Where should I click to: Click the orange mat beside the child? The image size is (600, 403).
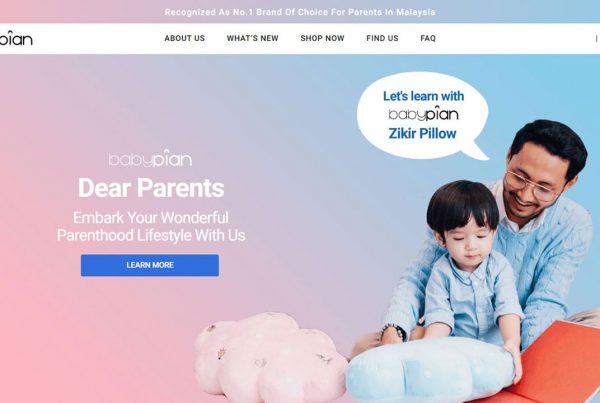click(559, 364)
